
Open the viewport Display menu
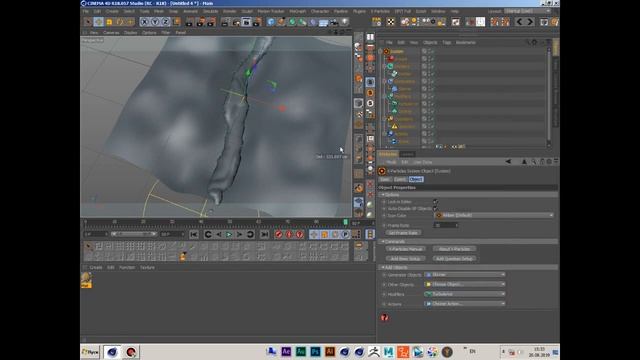[x=131, y=33]
